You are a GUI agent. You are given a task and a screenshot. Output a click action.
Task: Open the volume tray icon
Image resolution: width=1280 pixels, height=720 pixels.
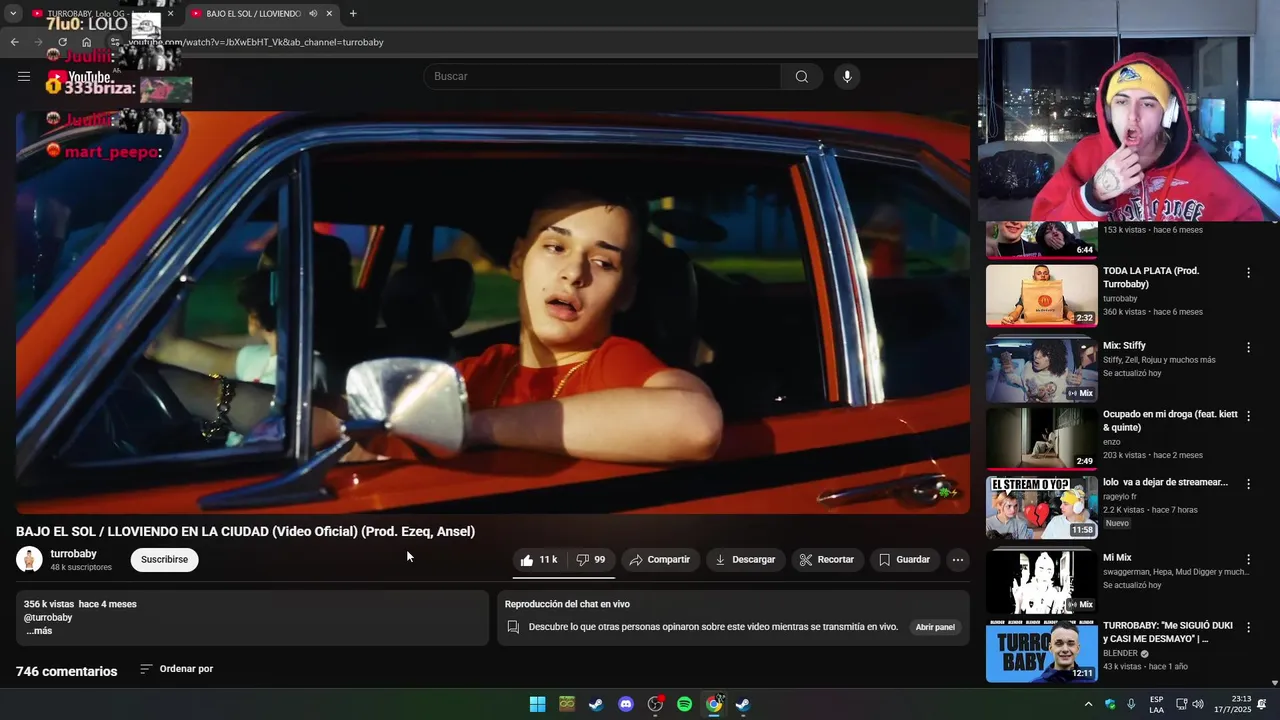[1198, 704]
